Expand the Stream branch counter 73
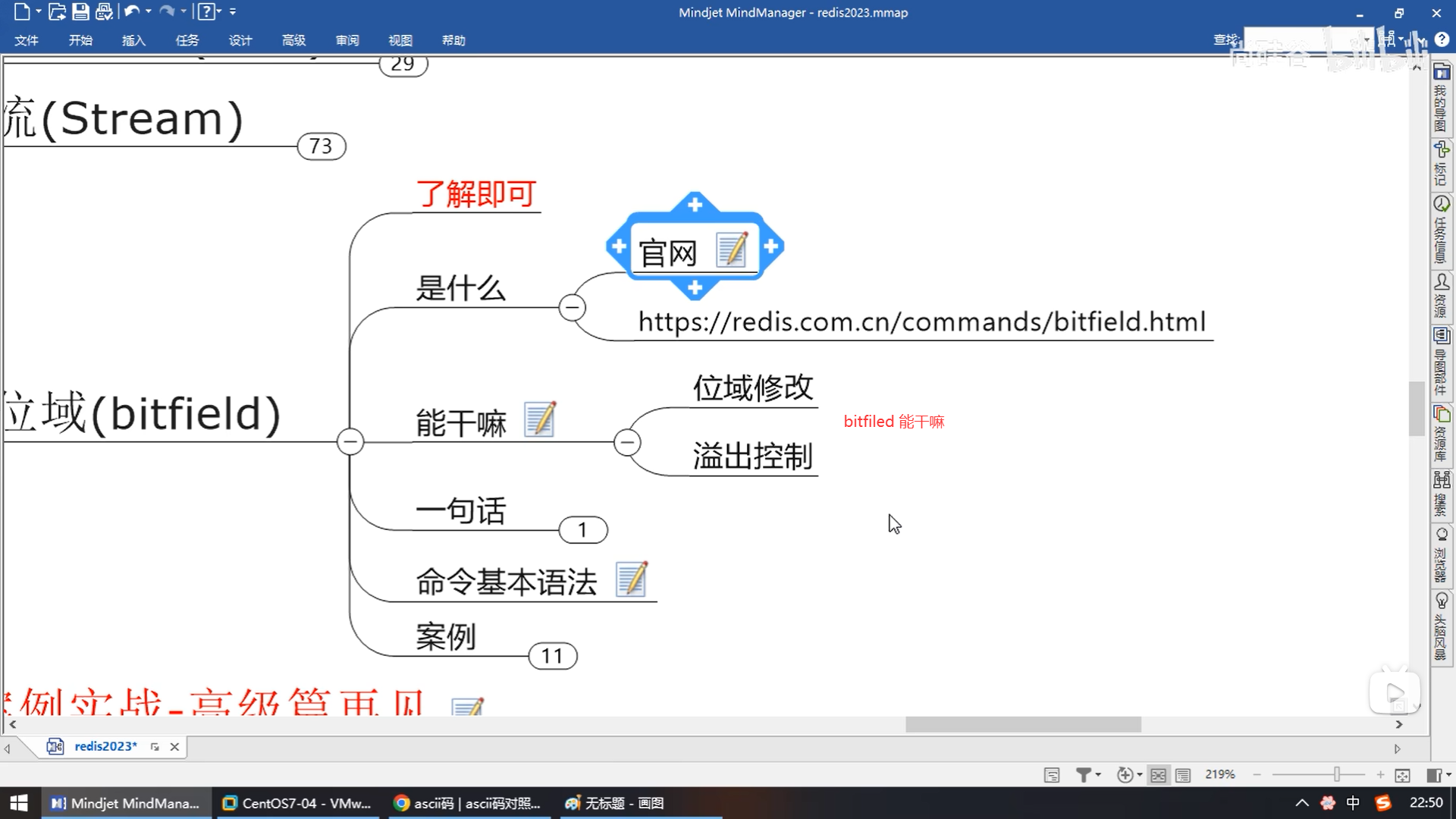The height and width of the screenshot is (819, 1456). (321, 146)
